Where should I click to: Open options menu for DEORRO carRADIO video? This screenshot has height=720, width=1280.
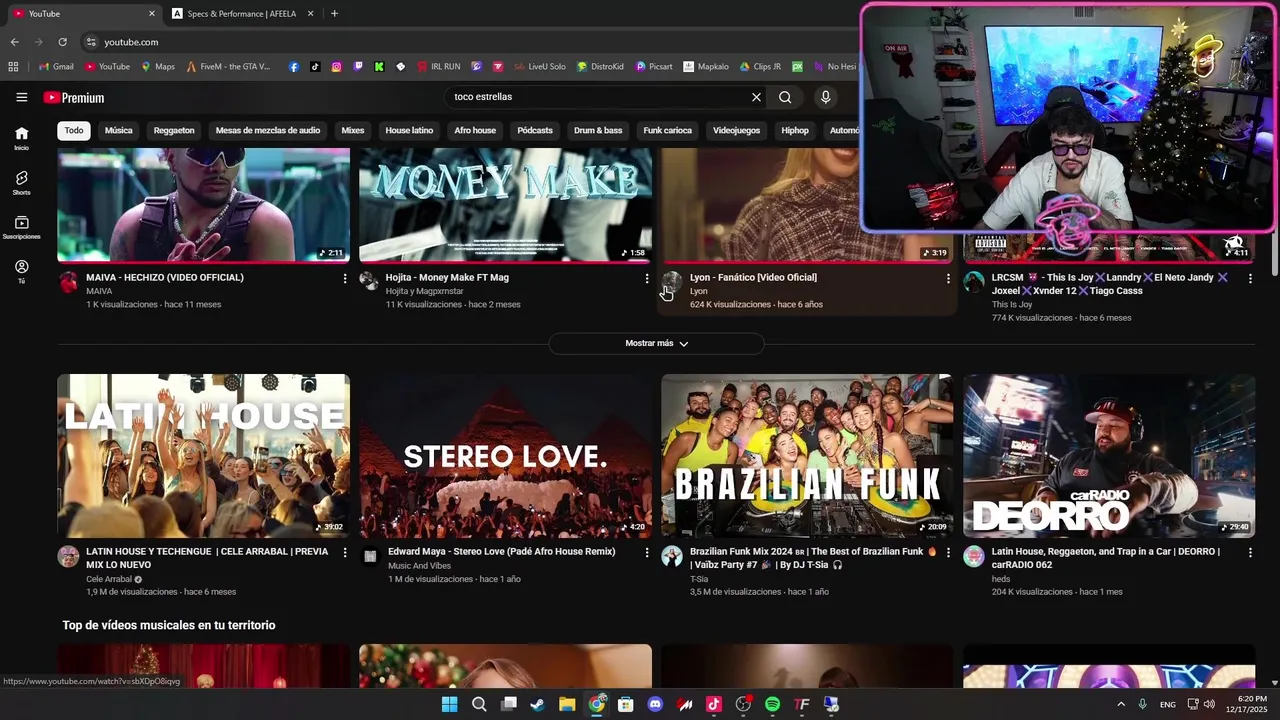pyautogui.click(x=1250, y=552)
